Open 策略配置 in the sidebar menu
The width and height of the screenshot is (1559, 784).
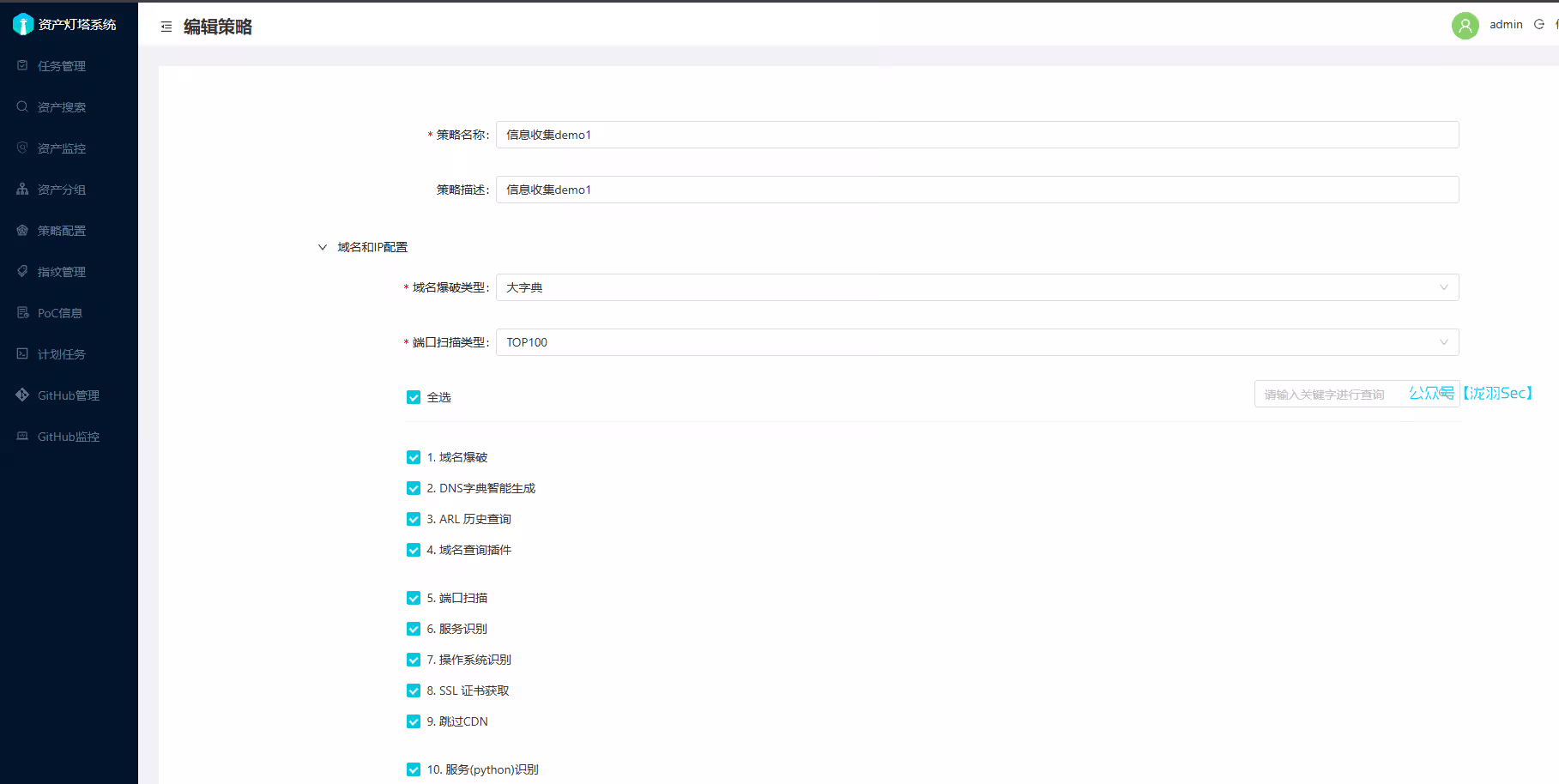click(x=62, y=231)
